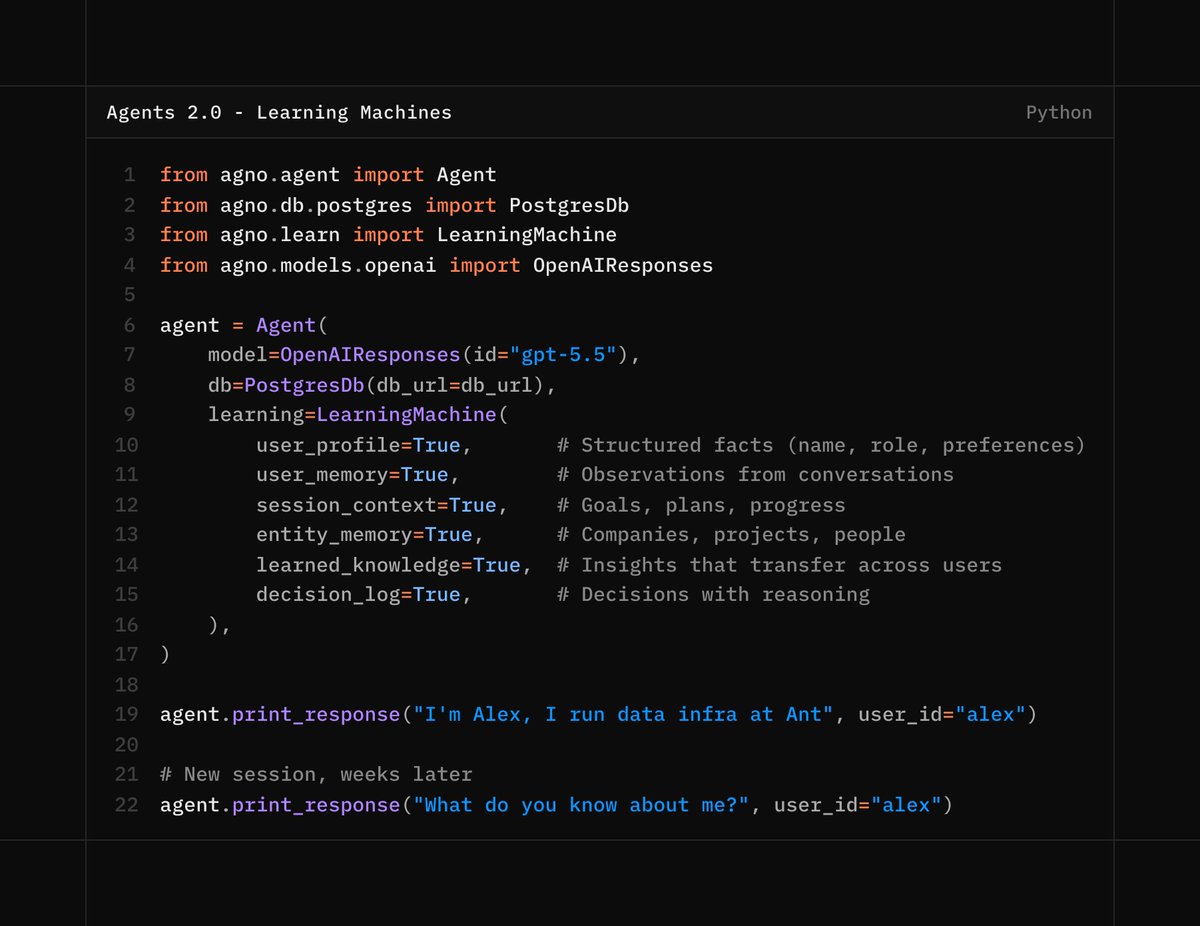Image resolution: width=1200 pixels, height=926 pixels.
Task: Click 'PostgresDb' in the import on line 2
Action: coord(569,205)
